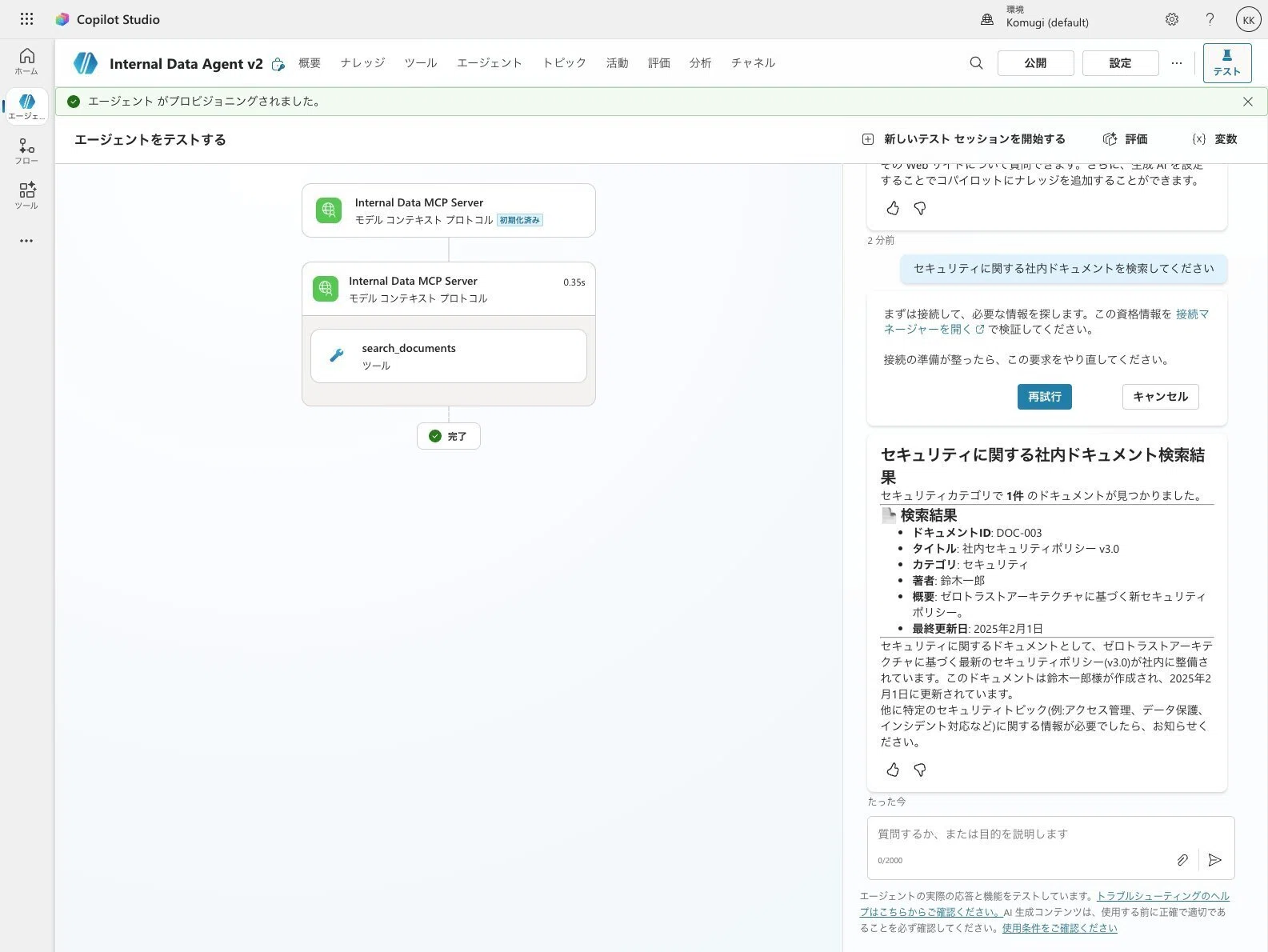The image size is (1268, 952).
Task: Dislike the security search result response
Action: (x=920, y=770)
